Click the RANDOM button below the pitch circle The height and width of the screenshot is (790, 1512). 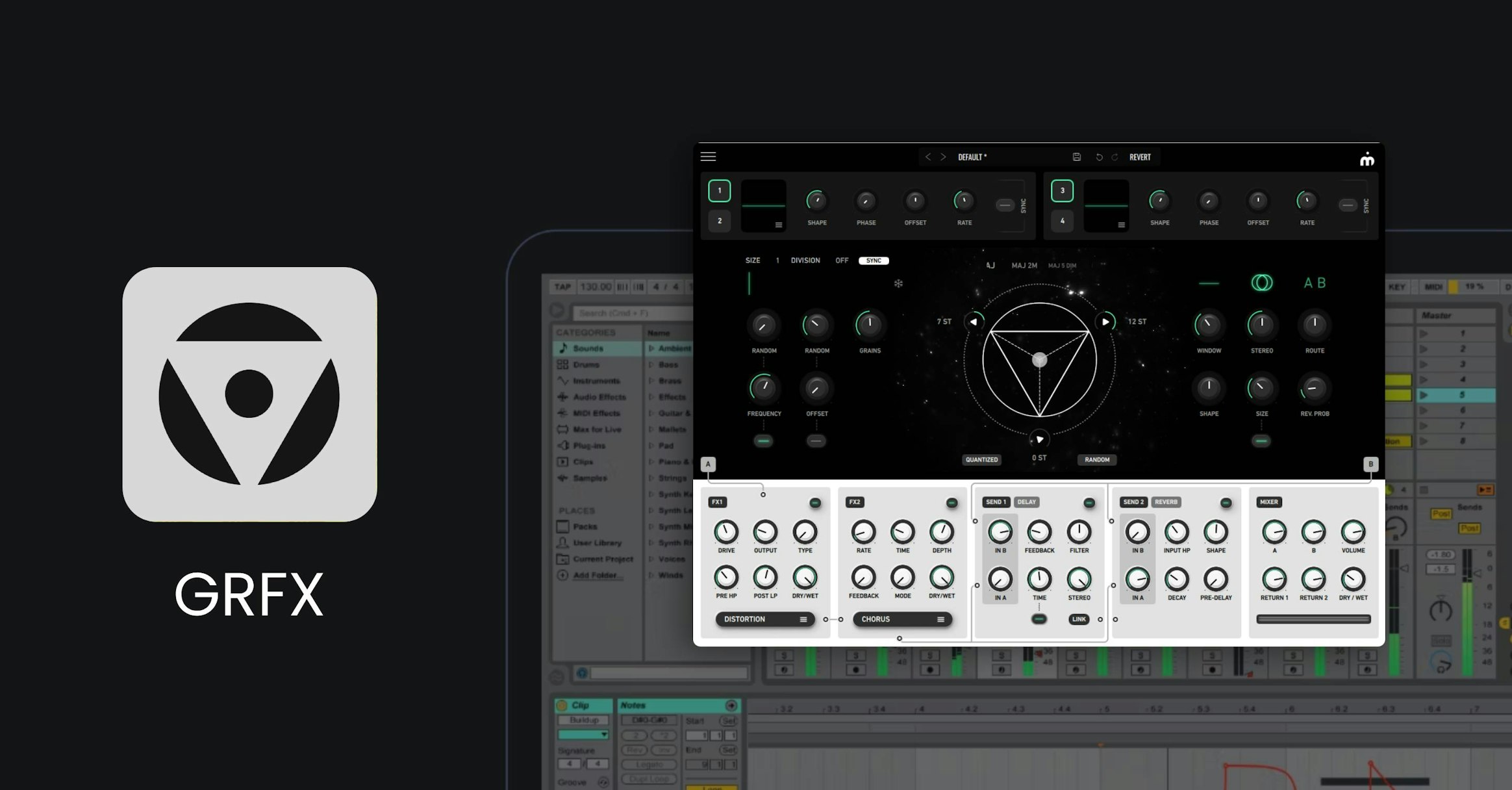tap(1097, 459)
